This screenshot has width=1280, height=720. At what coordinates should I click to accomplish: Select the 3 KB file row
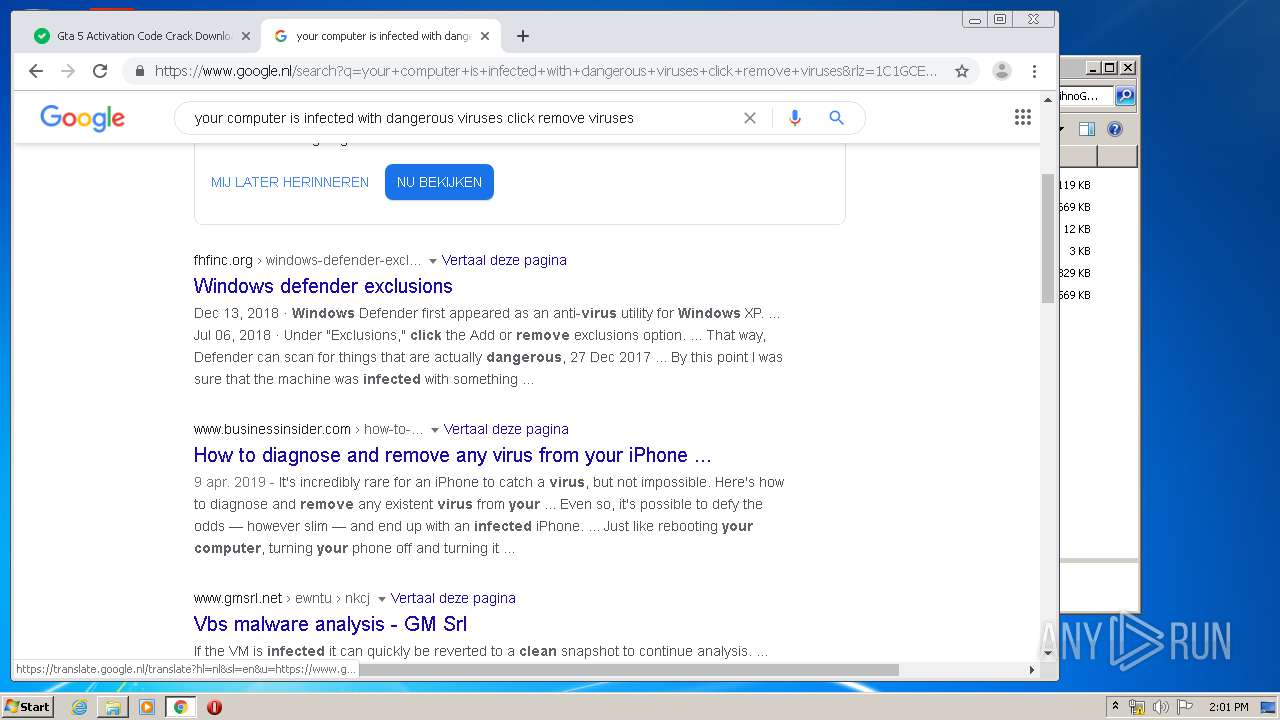tap(1079, 251)
